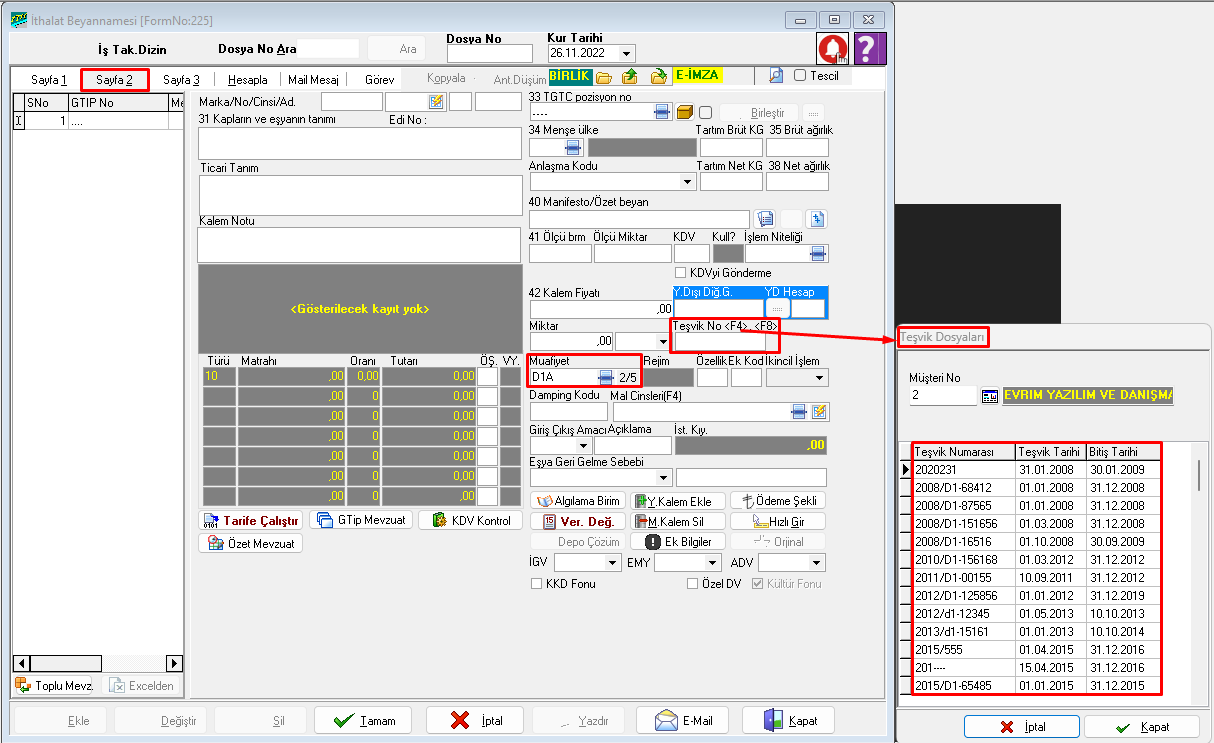Open Özet Mevzuat

coord(251,543)
